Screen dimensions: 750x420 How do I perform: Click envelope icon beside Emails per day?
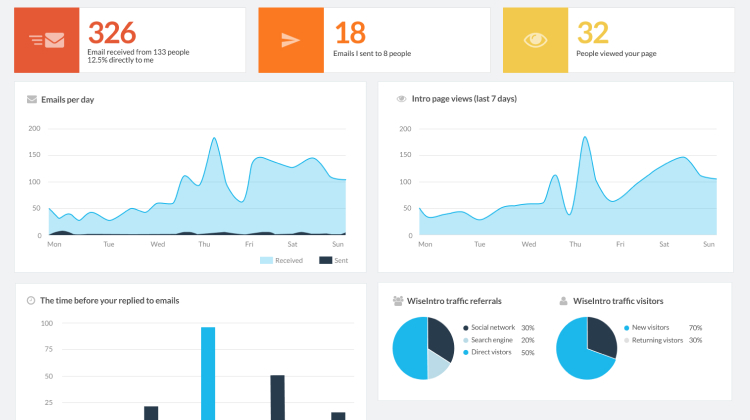click(32, 99)
